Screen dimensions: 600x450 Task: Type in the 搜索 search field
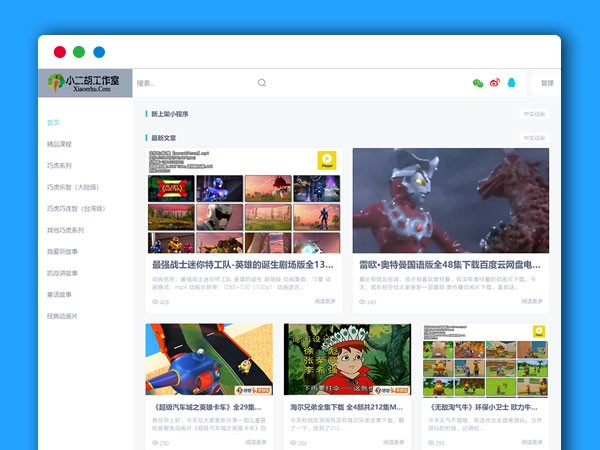pos(190,83)
